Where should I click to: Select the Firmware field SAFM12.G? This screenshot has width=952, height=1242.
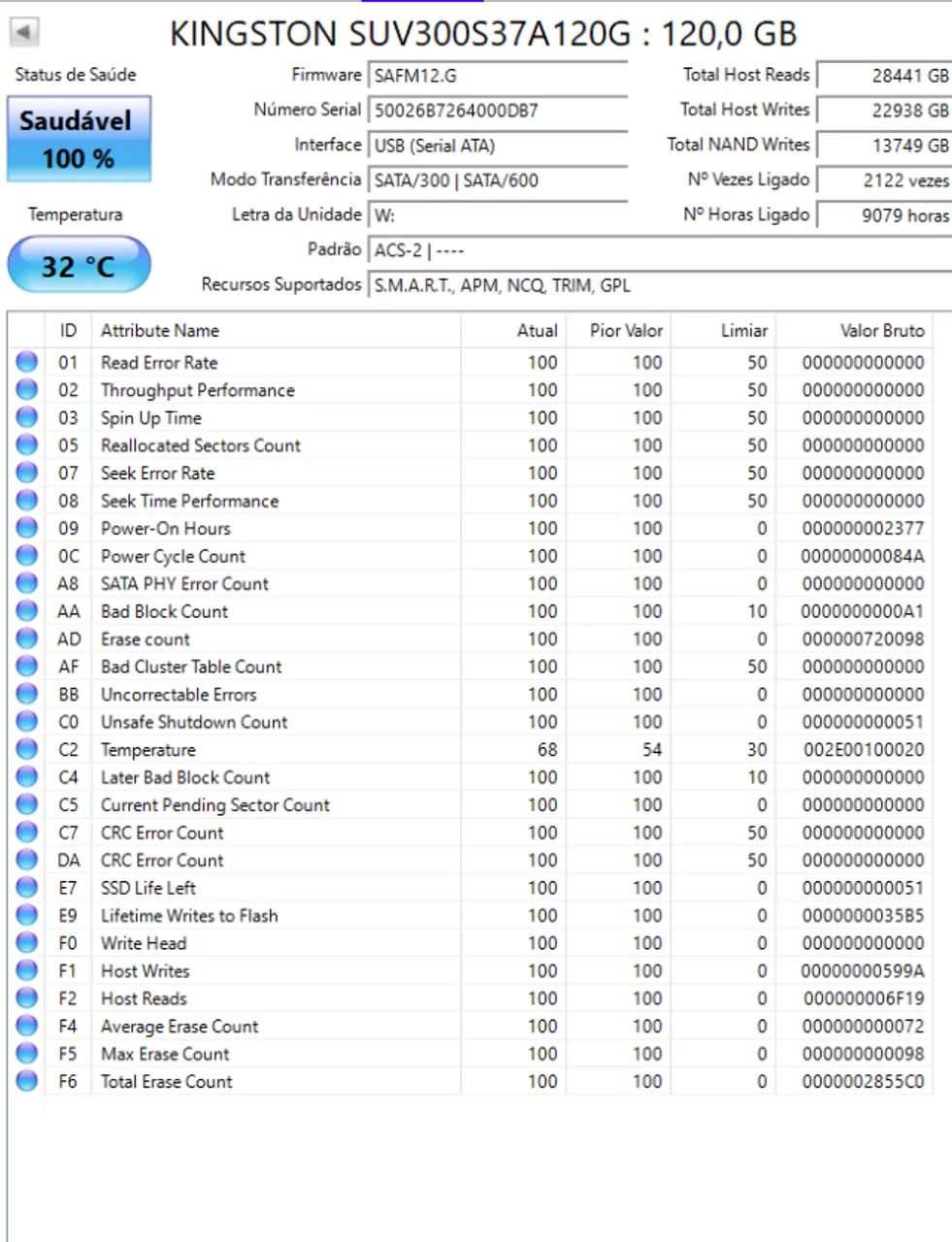[498, 76]
